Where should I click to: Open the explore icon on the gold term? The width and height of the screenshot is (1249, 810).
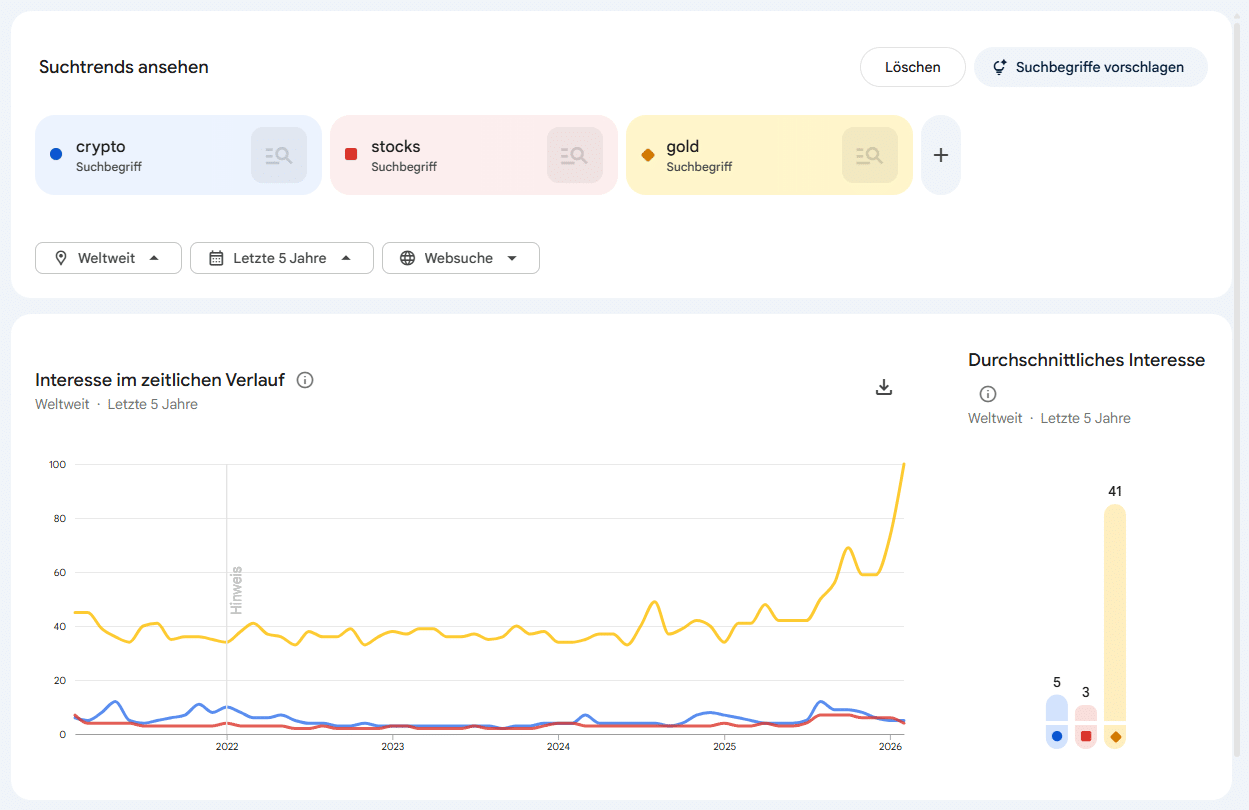coord(869,154)
